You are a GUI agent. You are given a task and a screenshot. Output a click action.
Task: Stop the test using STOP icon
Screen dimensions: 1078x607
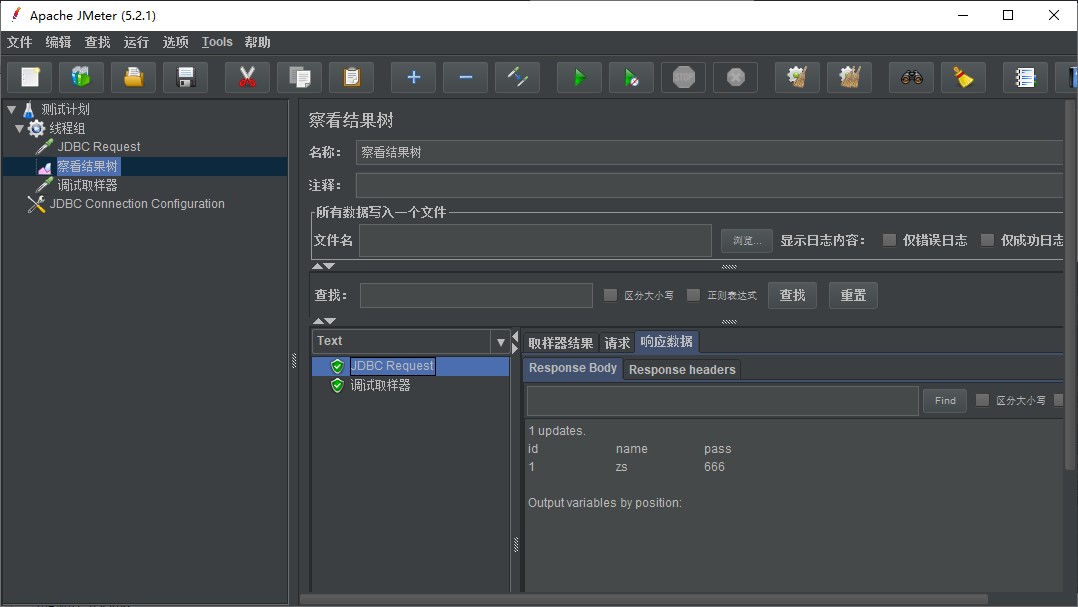point(683,77)
